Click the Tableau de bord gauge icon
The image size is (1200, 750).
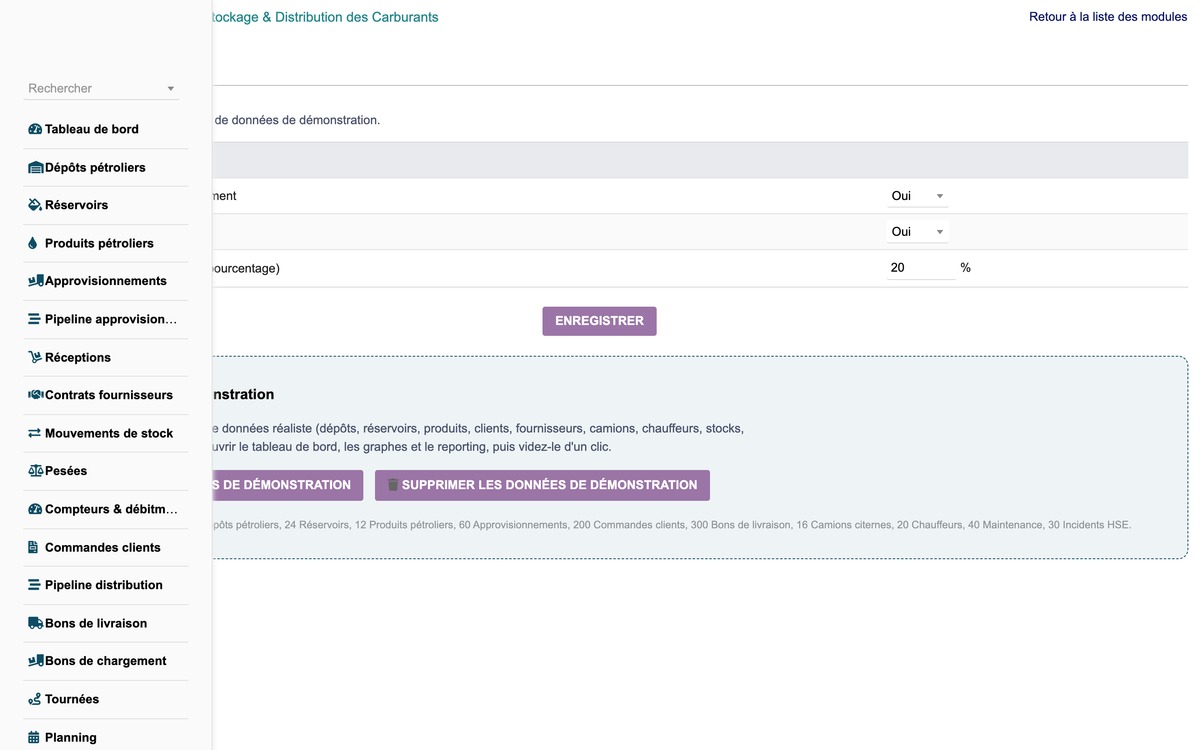point(35,129)
